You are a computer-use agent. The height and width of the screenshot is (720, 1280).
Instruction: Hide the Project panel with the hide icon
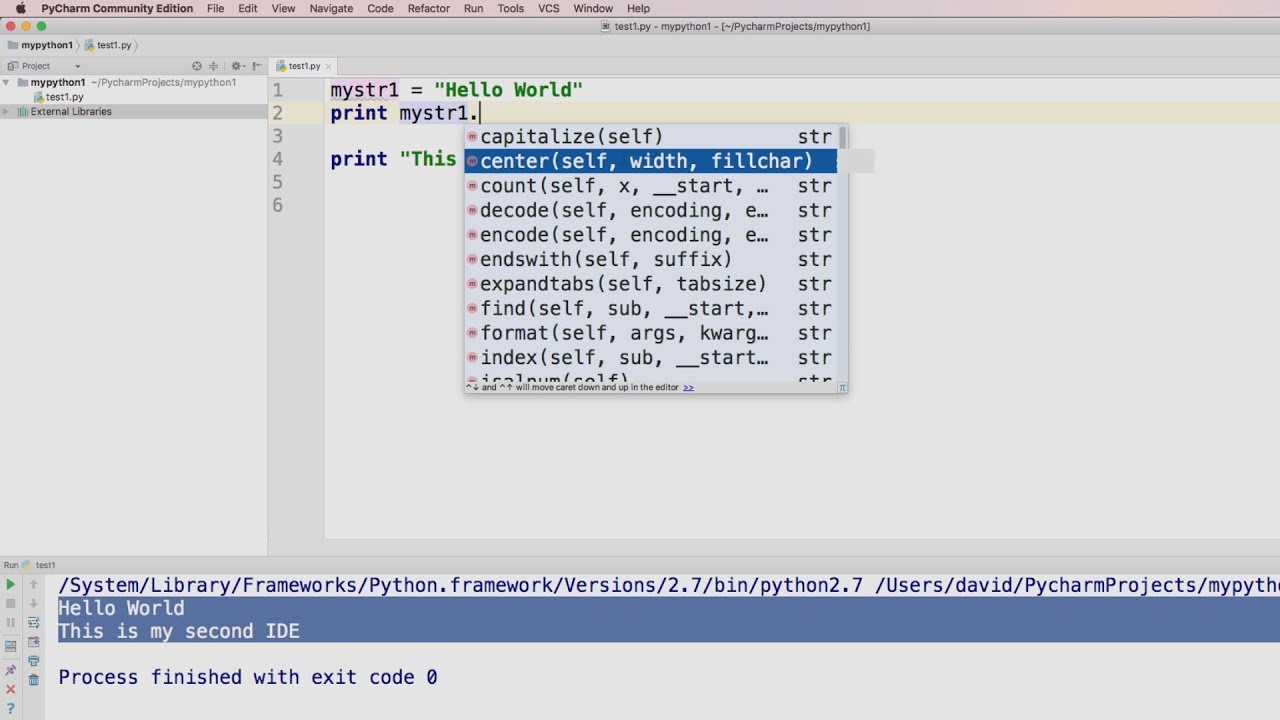pyautogui.click(x=255, y=66)
